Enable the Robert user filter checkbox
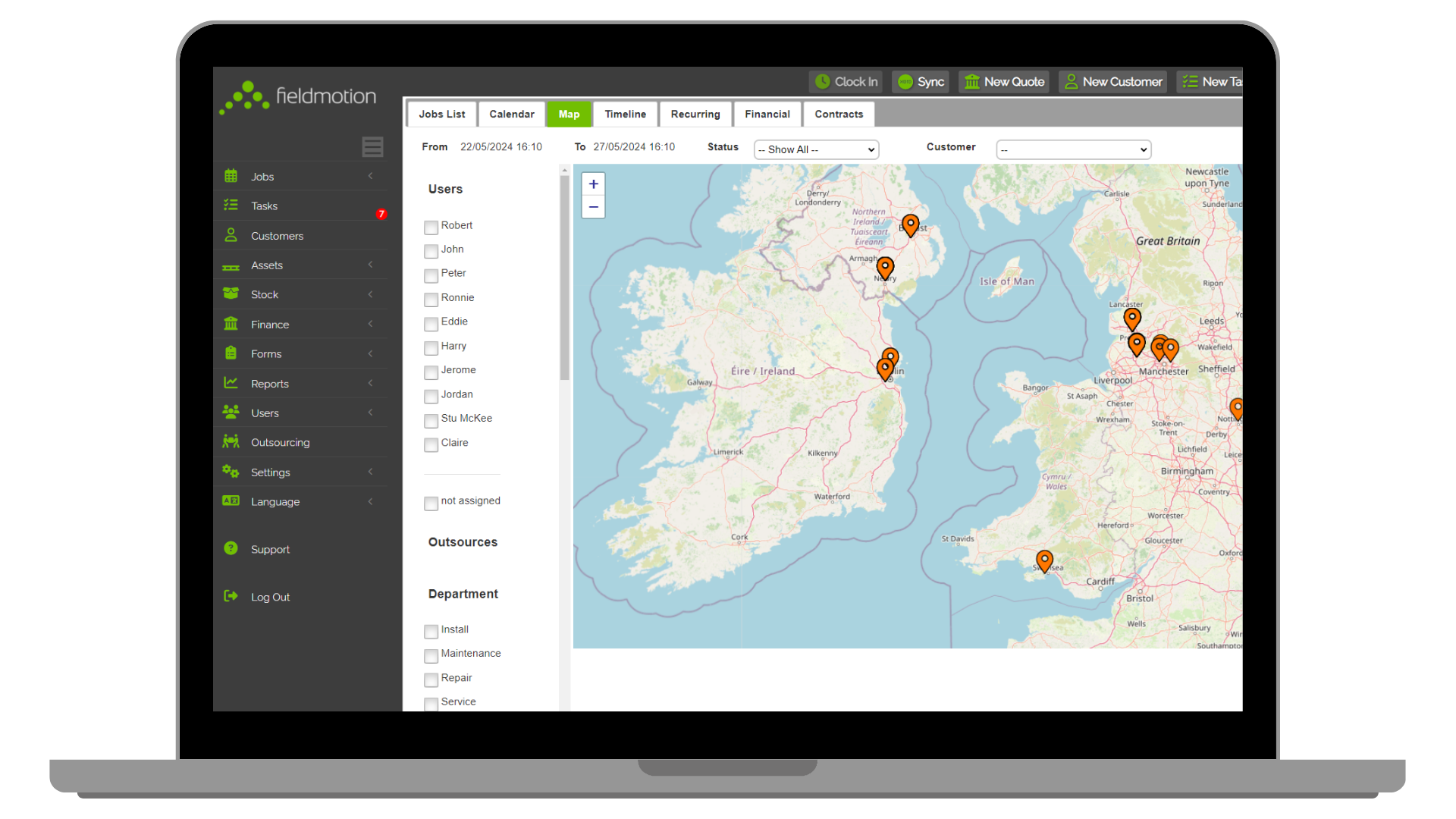This screenshot has height=819, width=1456. [x=431, y=227]
